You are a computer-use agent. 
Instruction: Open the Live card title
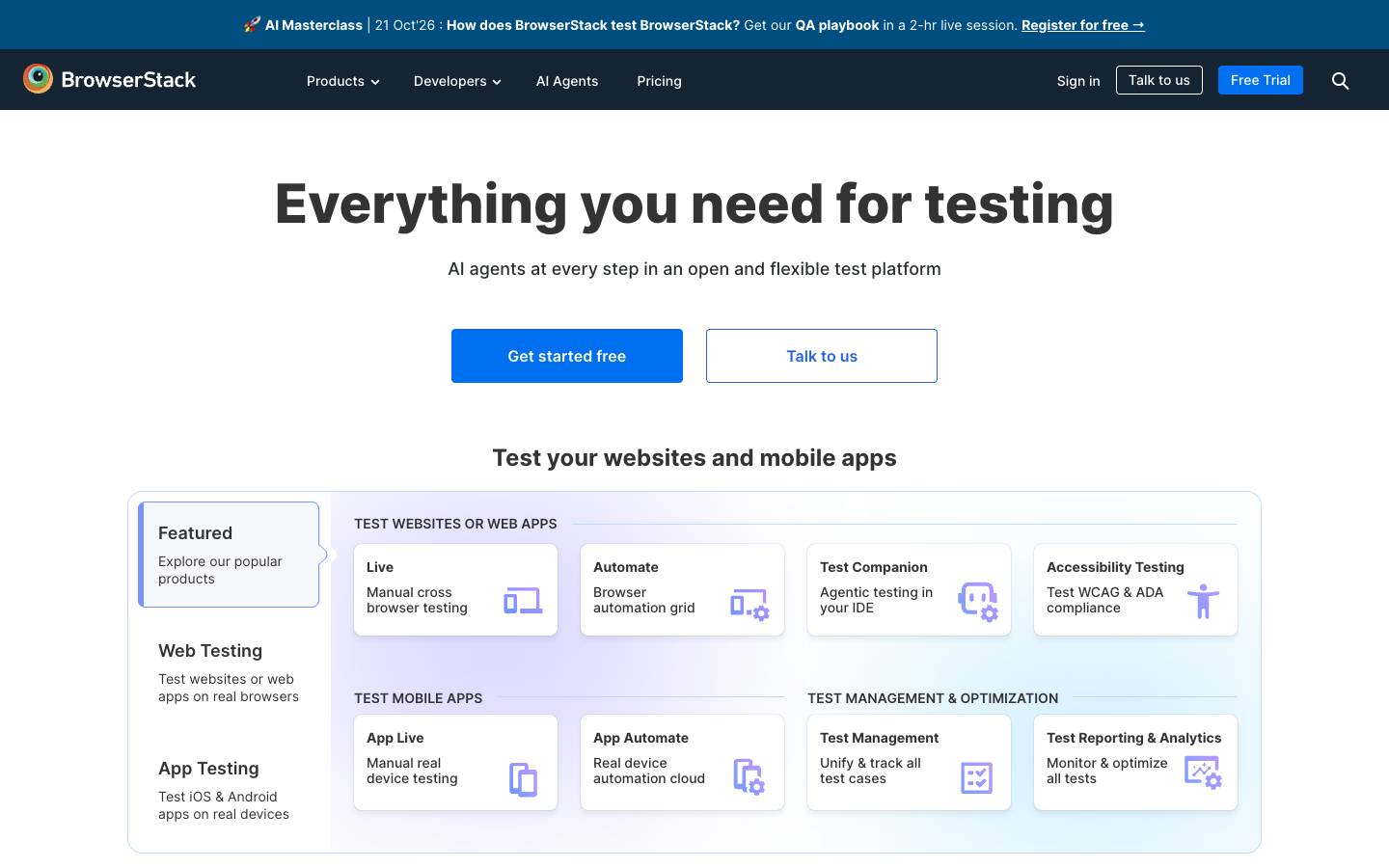click(x=380, y=567)
